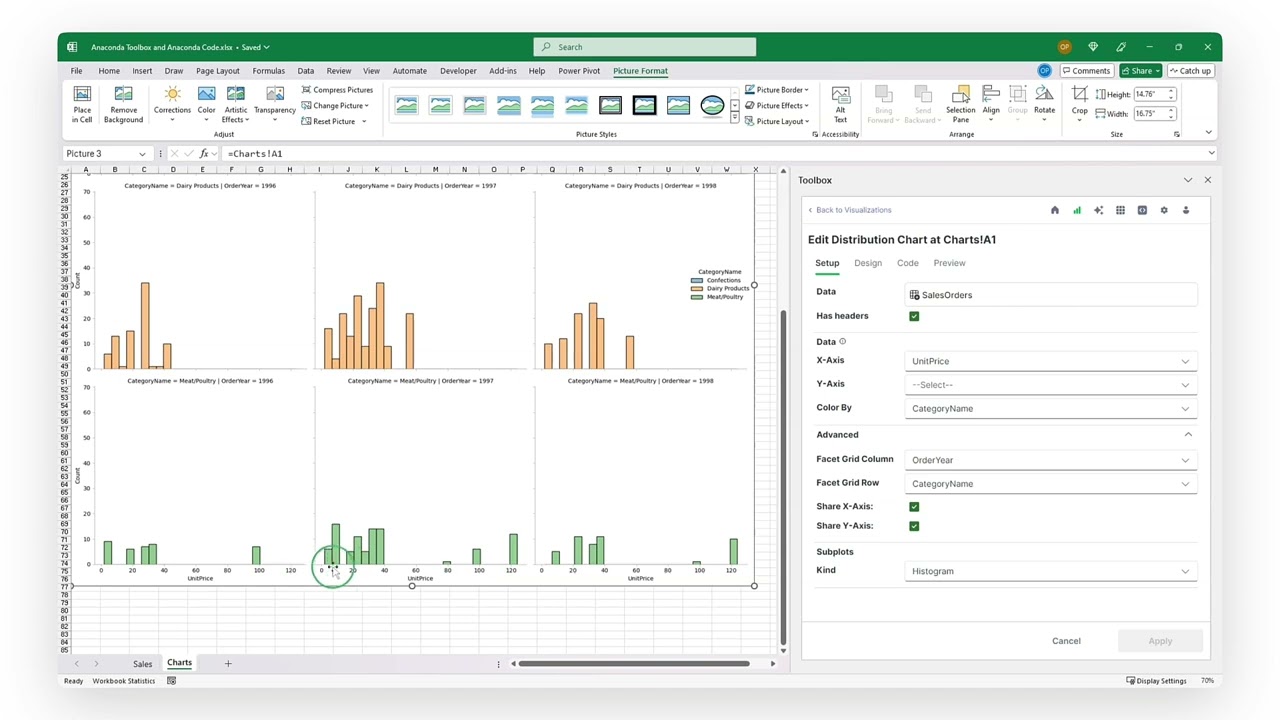The image size is (1280, 720).
Task: Open the Selection Pane
Action: coord(960,105)
